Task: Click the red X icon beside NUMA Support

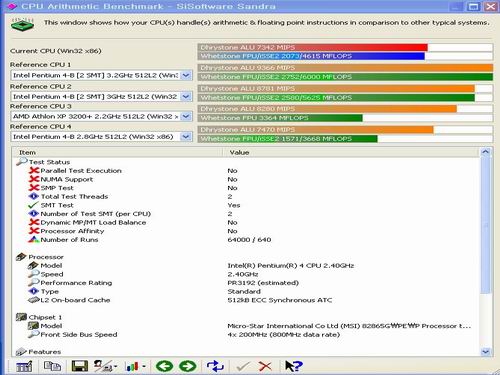Action: coord(34,179)
